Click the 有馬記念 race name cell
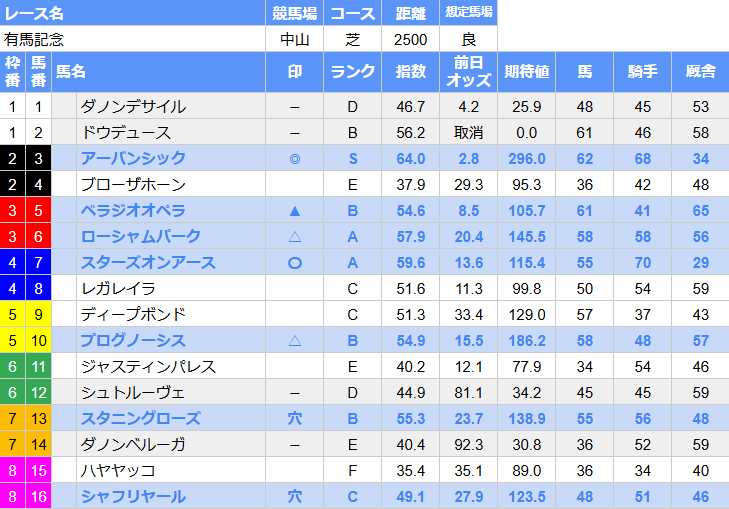The width and height of the screenshot is (729, 509). [x=133, y=39]
